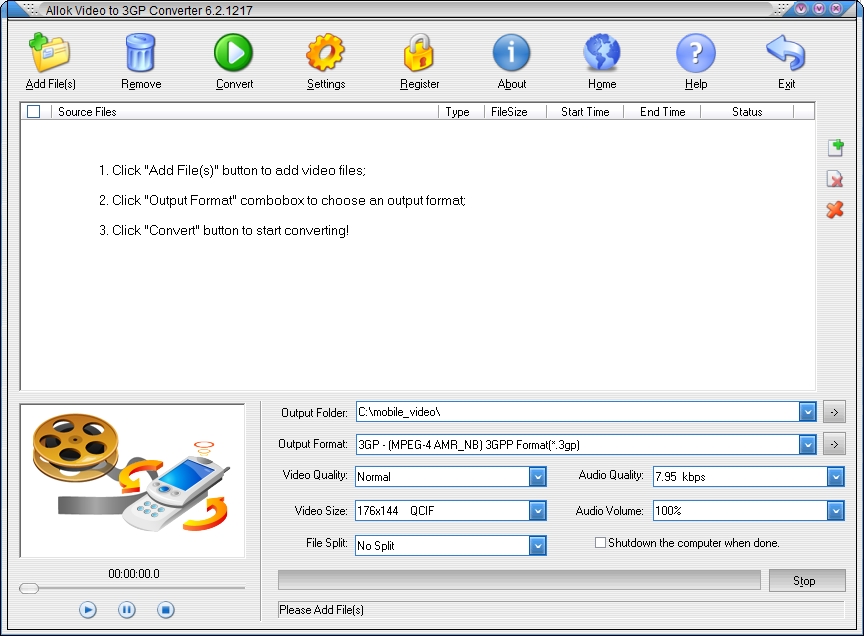Expand the Output Folder dropdown
This screenshot has width=864, height=636.
coord(807,412)
